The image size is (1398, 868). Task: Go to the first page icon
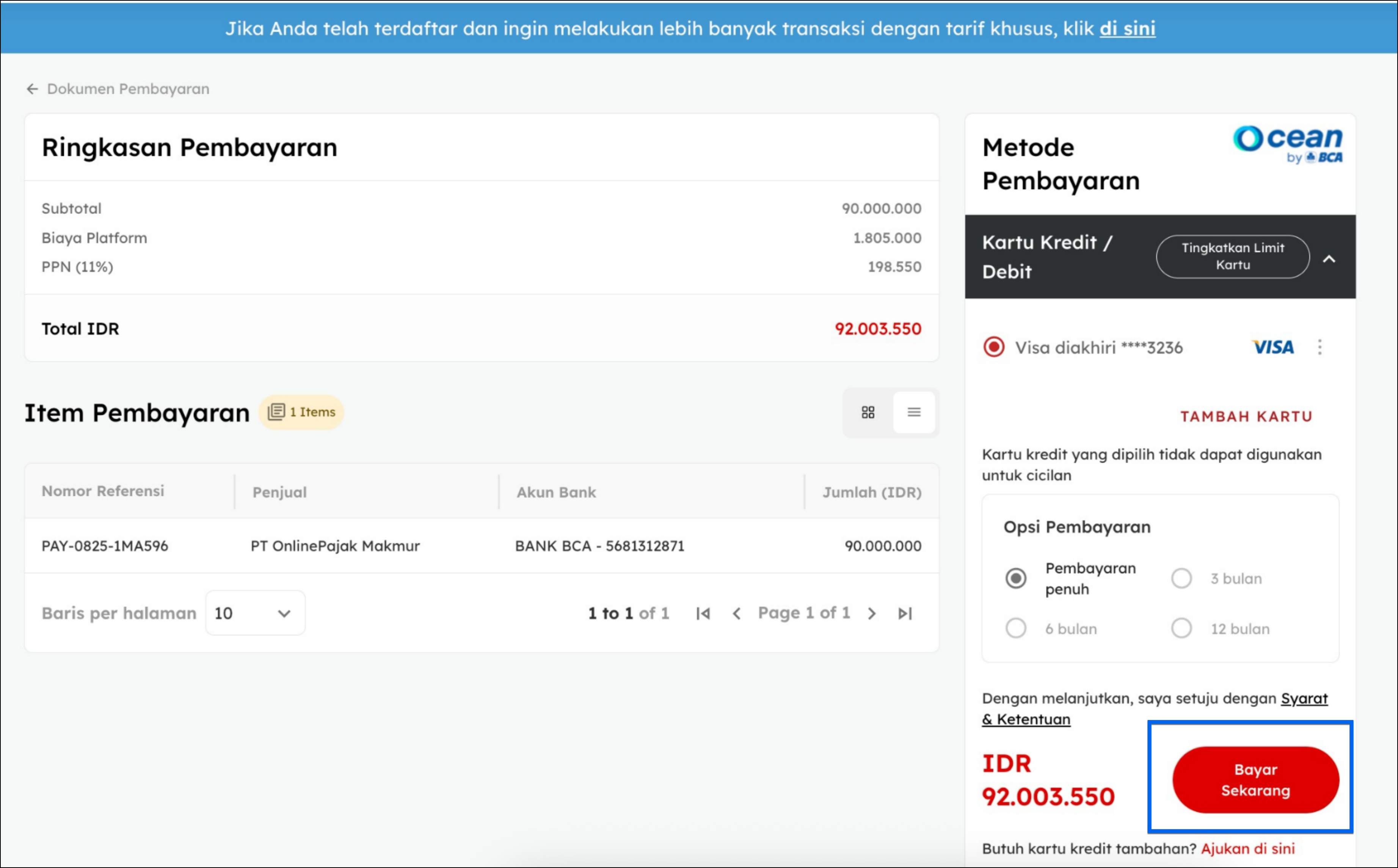click(x=703, y=614)
